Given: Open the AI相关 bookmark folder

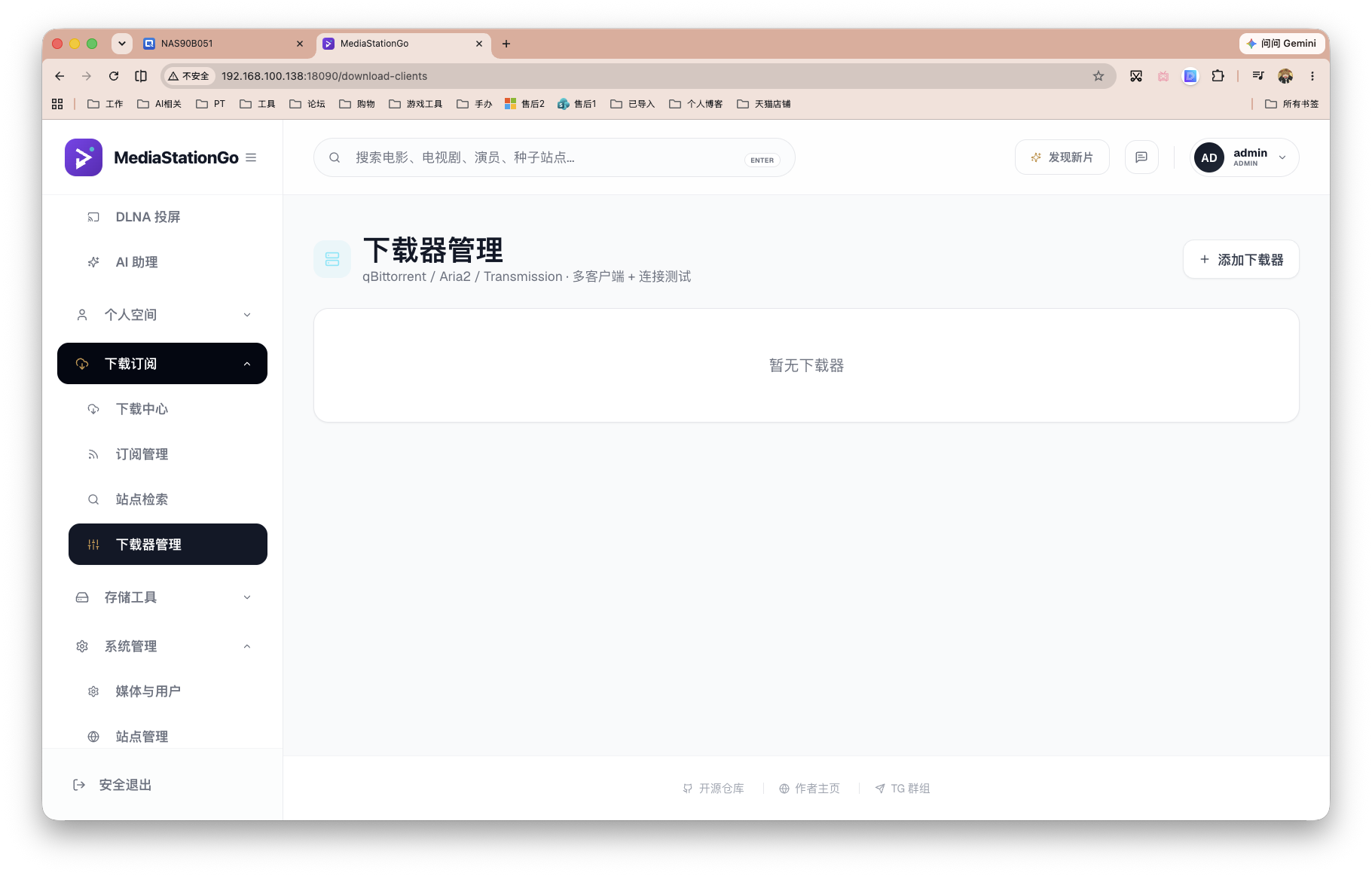Looking at the screenshot, I should [x=159, y=104].
